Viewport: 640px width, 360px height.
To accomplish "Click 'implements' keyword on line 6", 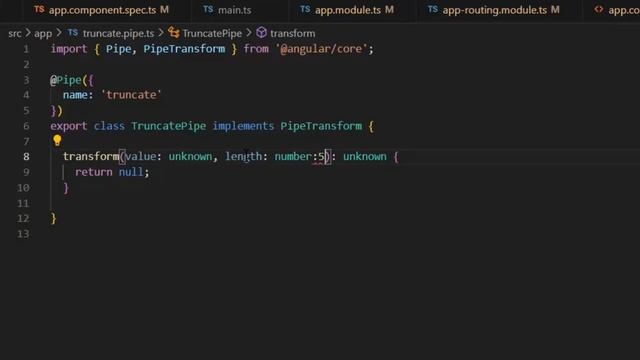I will click(x=243, y=126).
